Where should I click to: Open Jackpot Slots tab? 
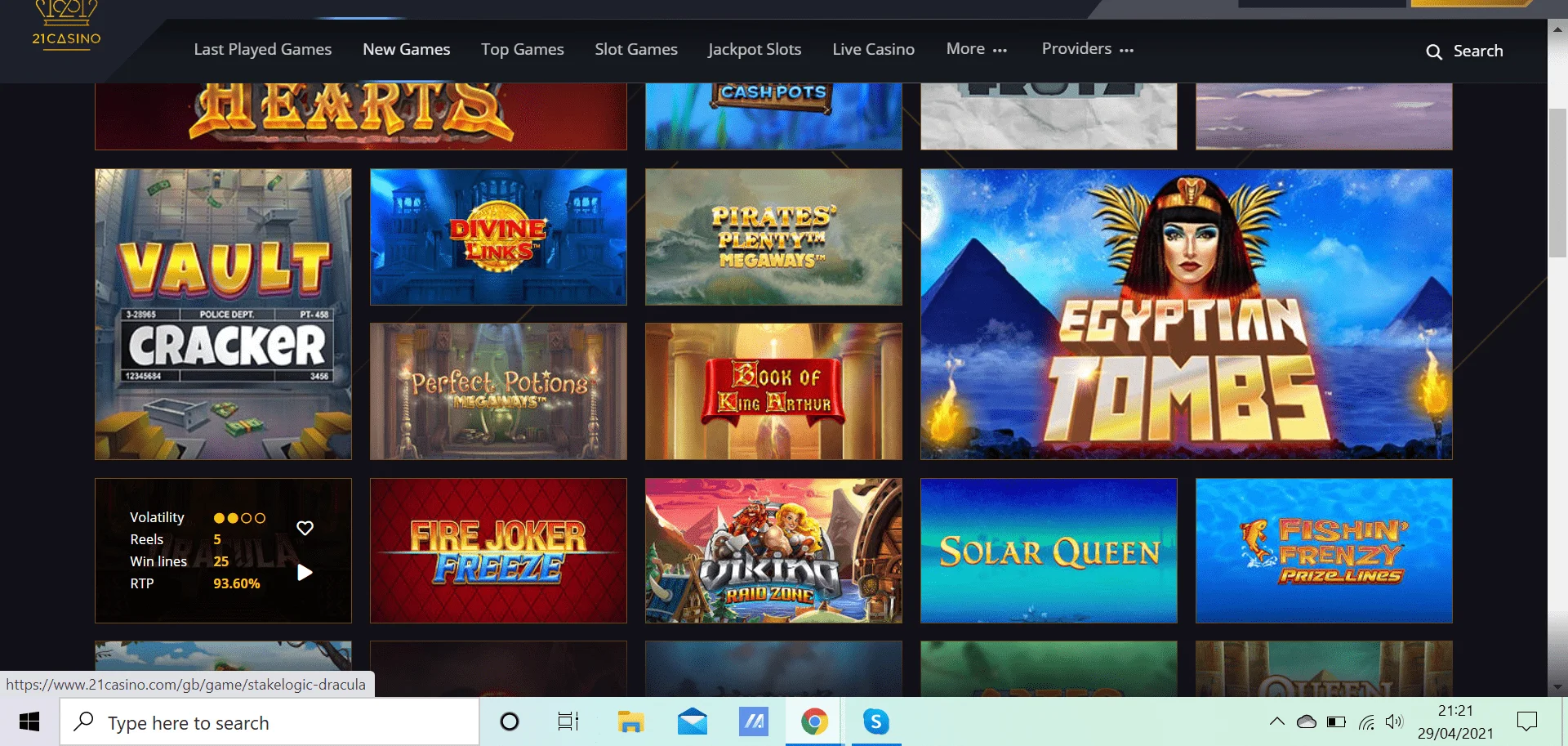[x=755, y=49]
